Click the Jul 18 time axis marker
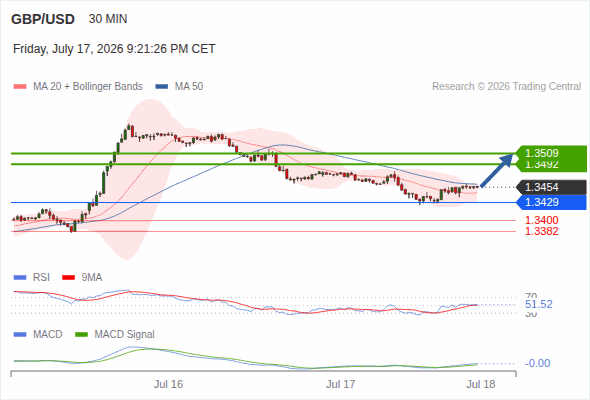 pyautogui.click(x=481, y=384)
